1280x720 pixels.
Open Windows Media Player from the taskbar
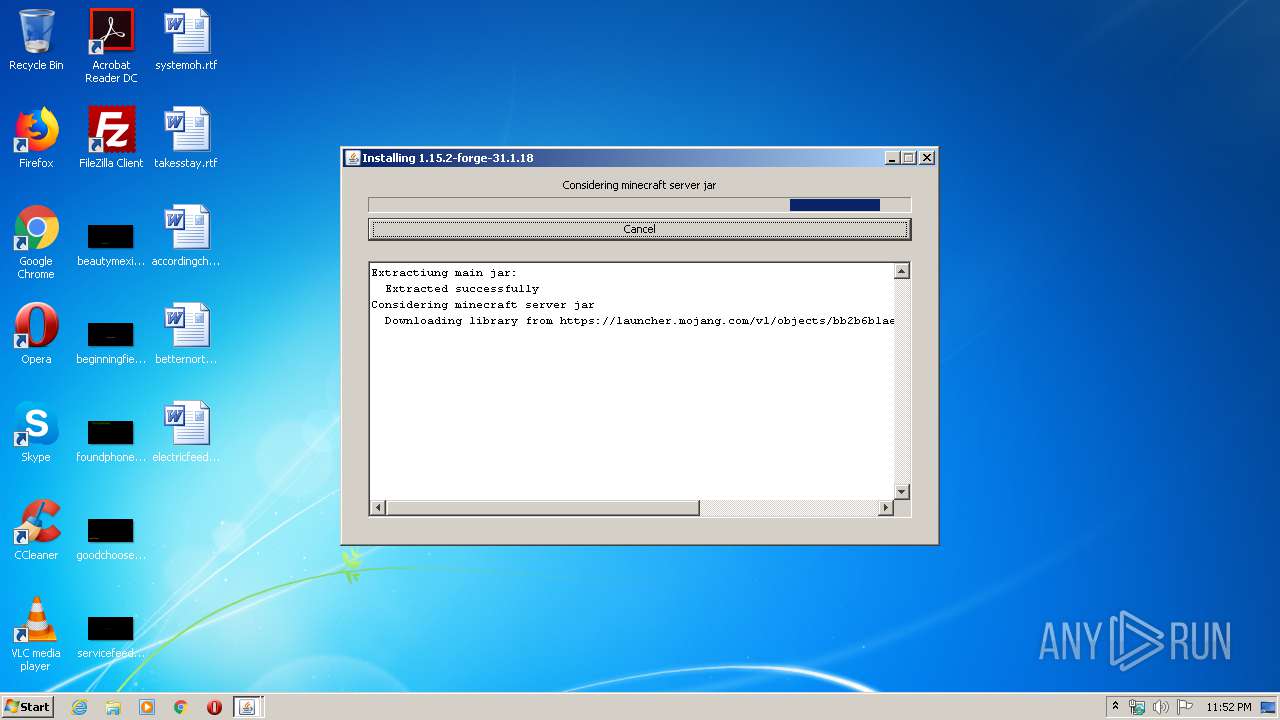[x=147, y=707]
